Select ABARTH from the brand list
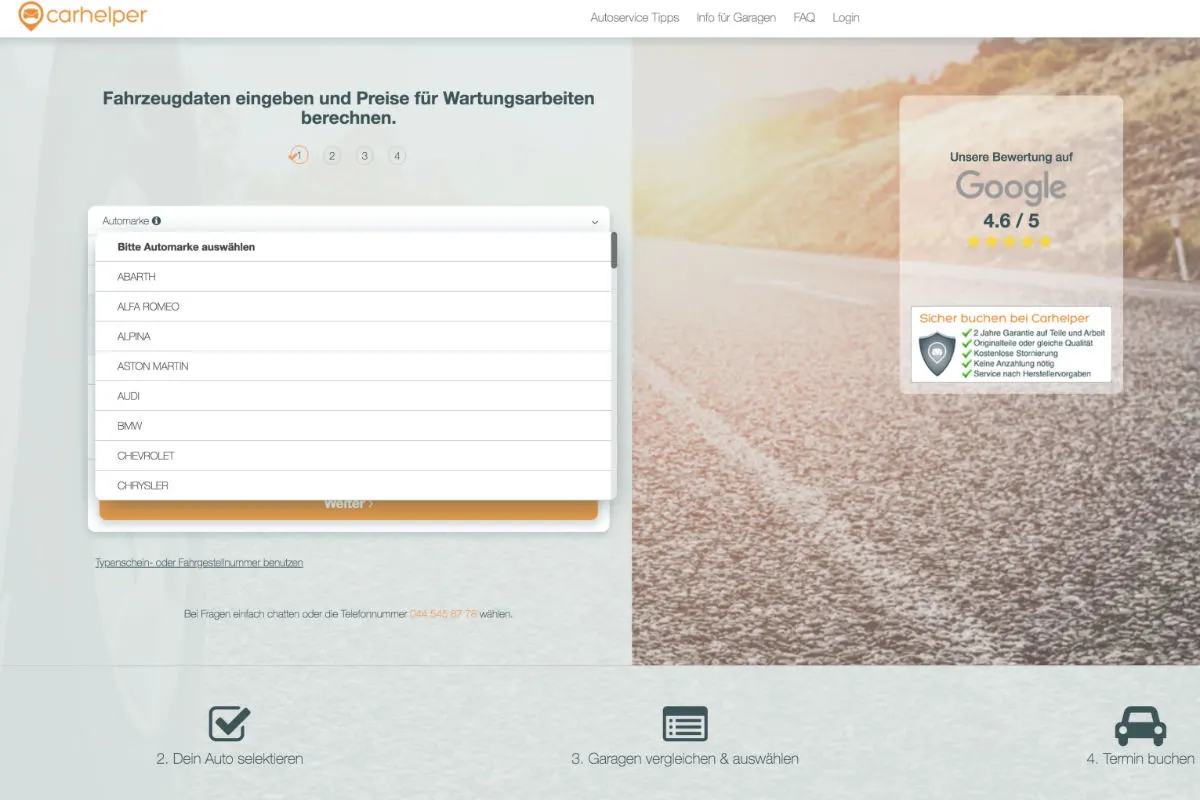Viewport: 1200px width, 800px height. pos(353,277)
